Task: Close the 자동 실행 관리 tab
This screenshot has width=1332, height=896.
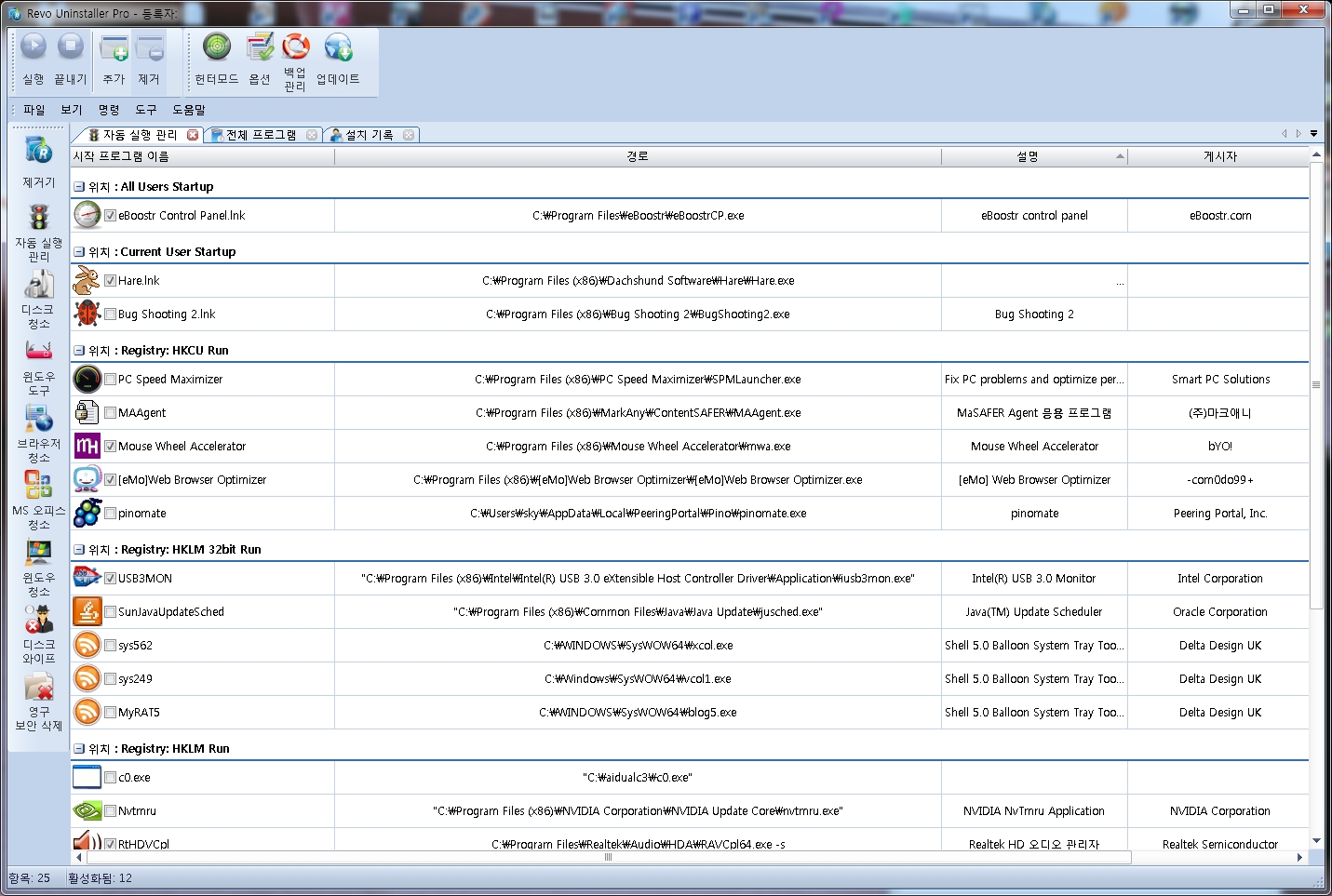Action: click(x=193, y=135)
